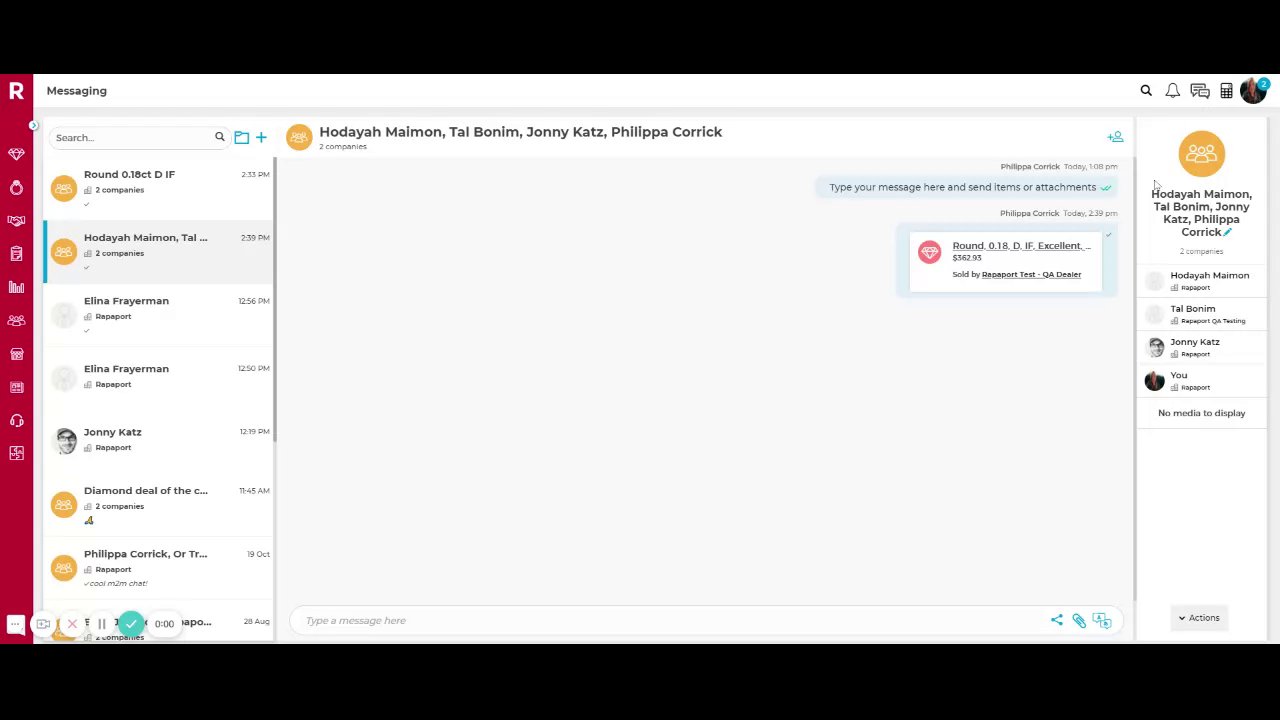Expand the left sidebar with arrow toggle

coord(33,125)
